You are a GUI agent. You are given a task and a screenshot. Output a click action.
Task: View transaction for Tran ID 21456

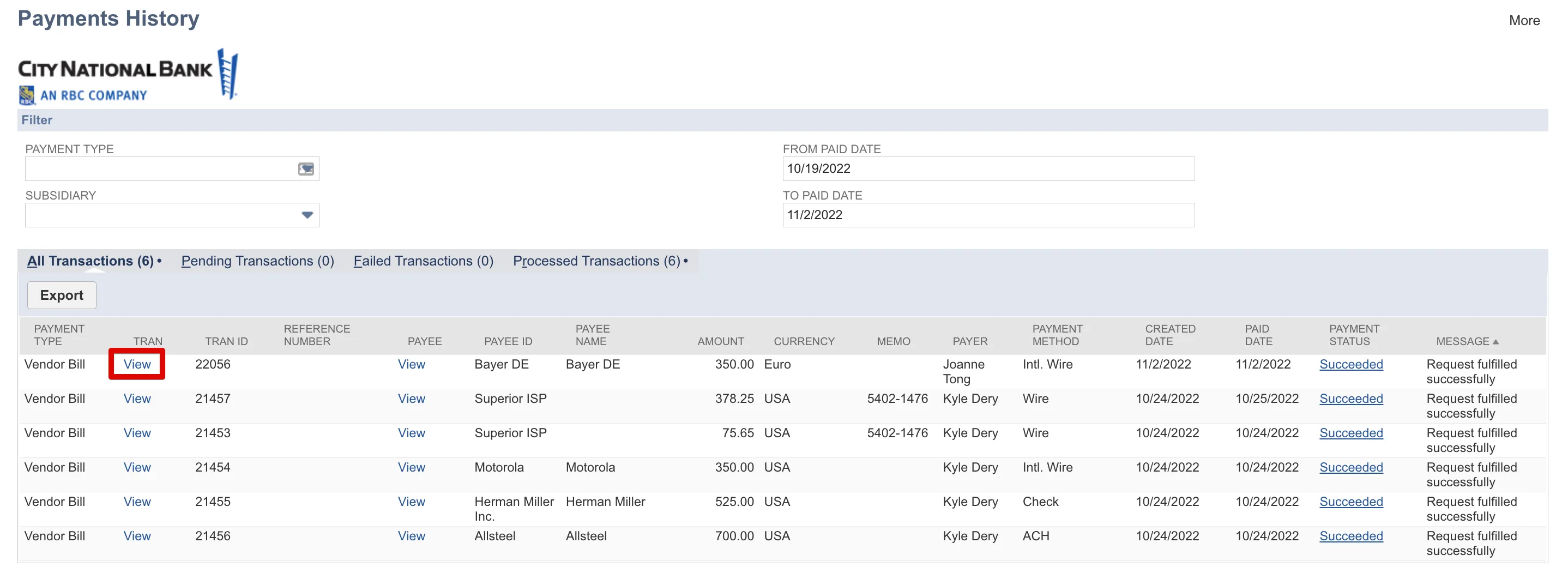coord(137,536)
